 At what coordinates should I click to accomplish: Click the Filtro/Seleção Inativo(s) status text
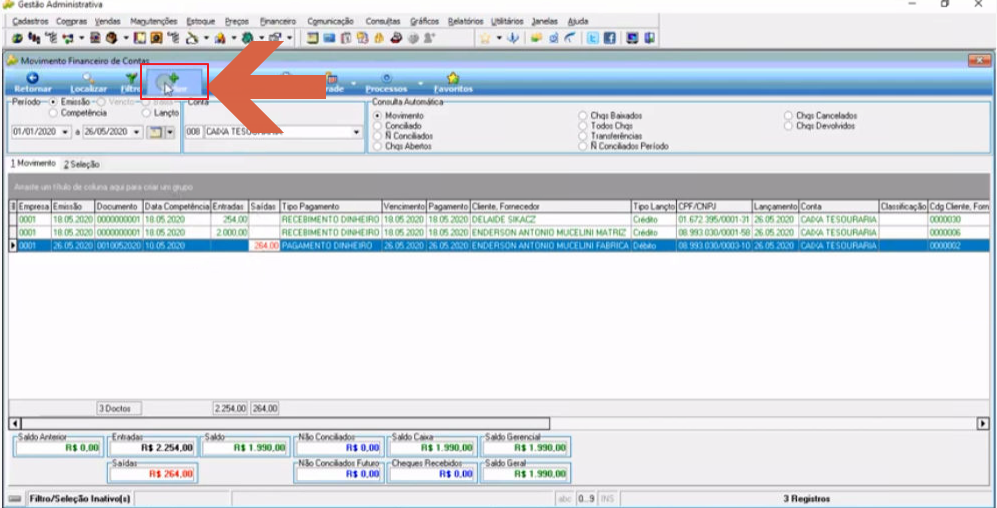80,499
